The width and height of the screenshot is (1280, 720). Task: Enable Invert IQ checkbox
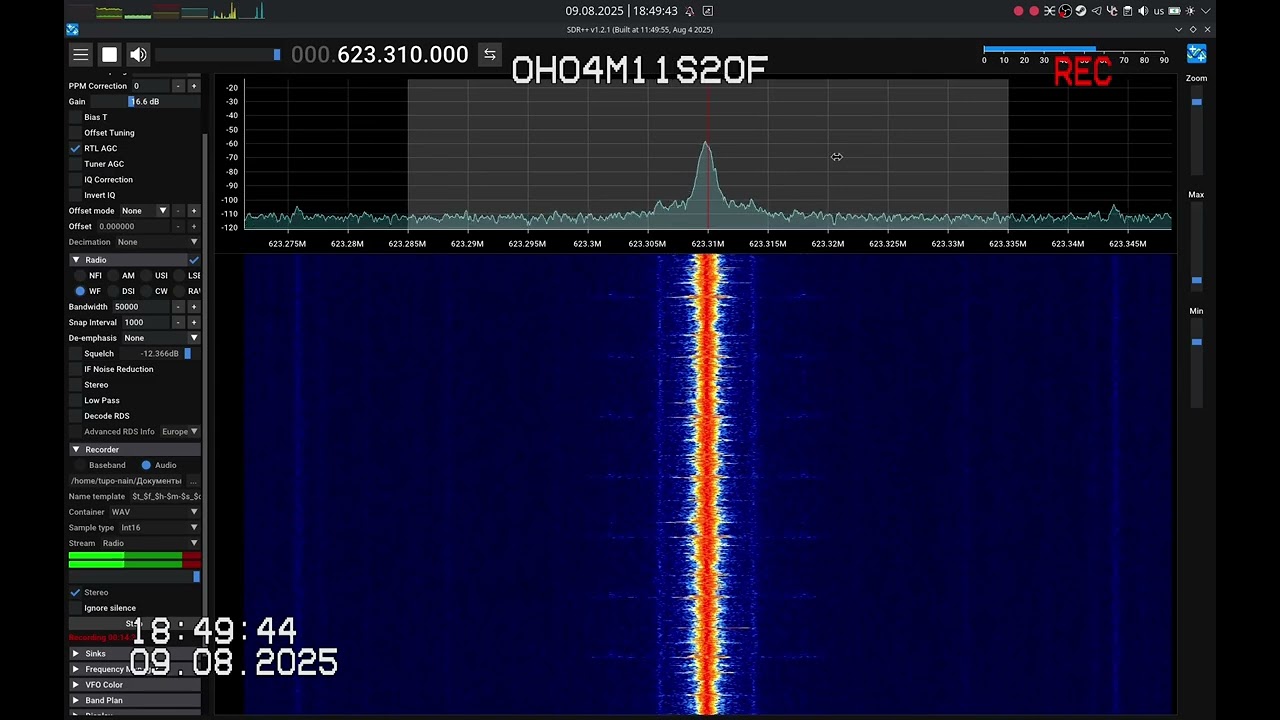75,195
